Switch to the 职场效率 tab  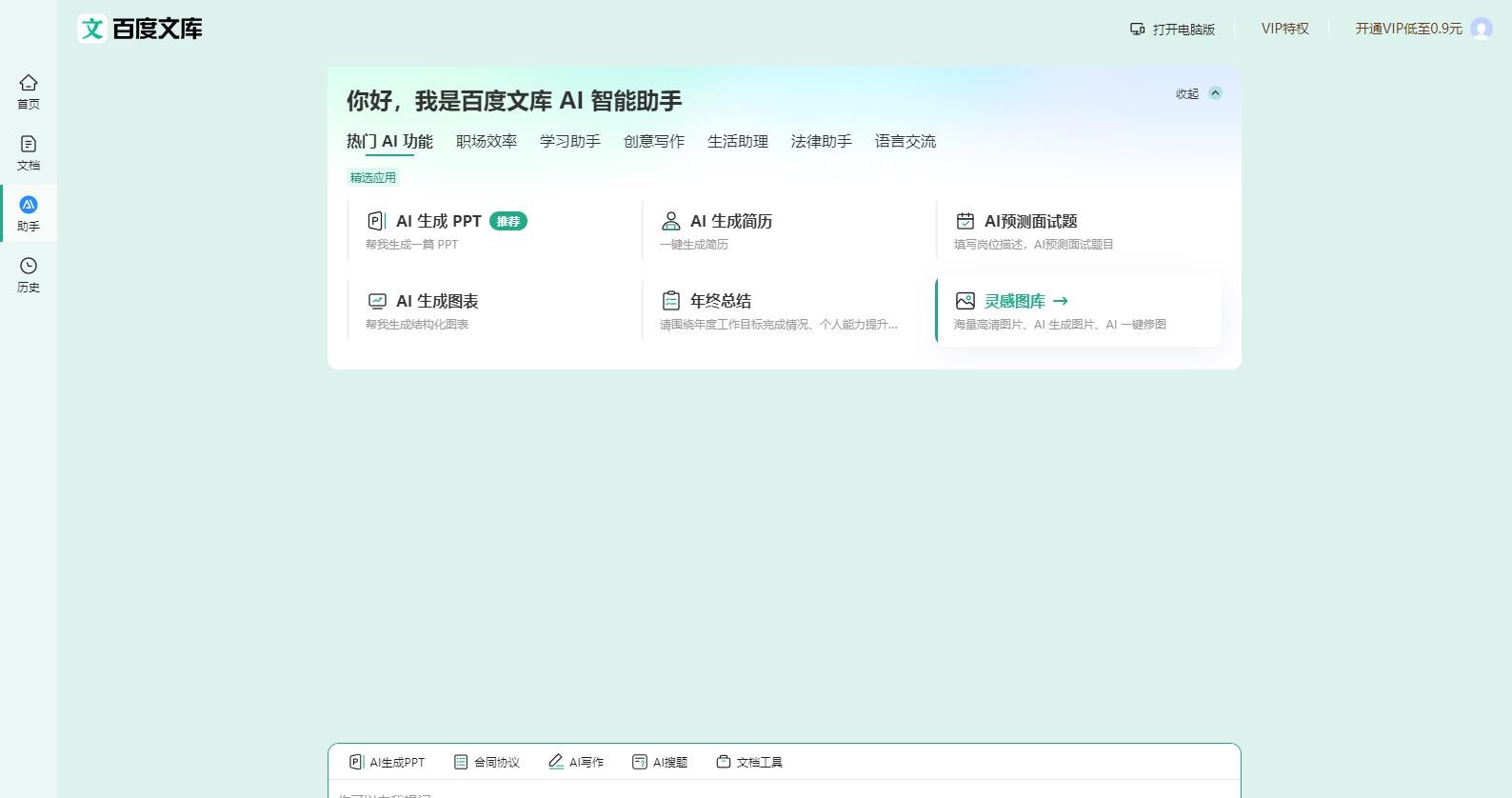(x=487, y=141)
